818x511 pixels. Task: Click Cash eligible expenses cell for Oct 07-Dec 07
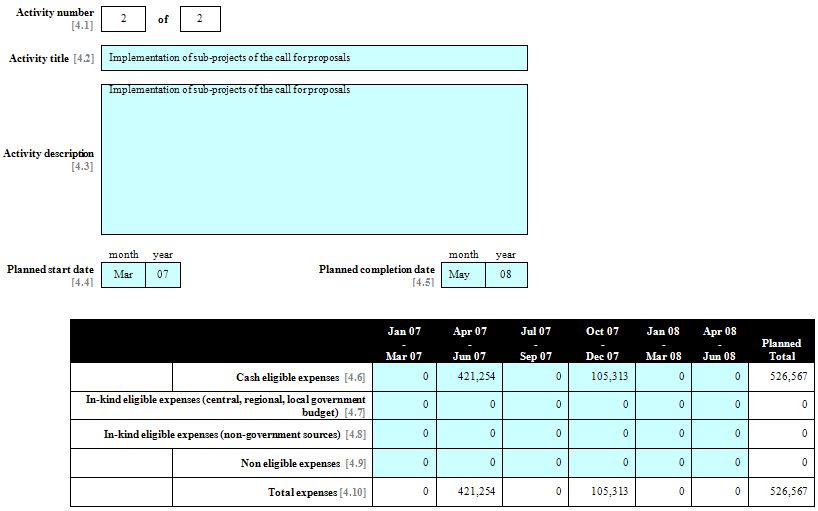[603, 377]
